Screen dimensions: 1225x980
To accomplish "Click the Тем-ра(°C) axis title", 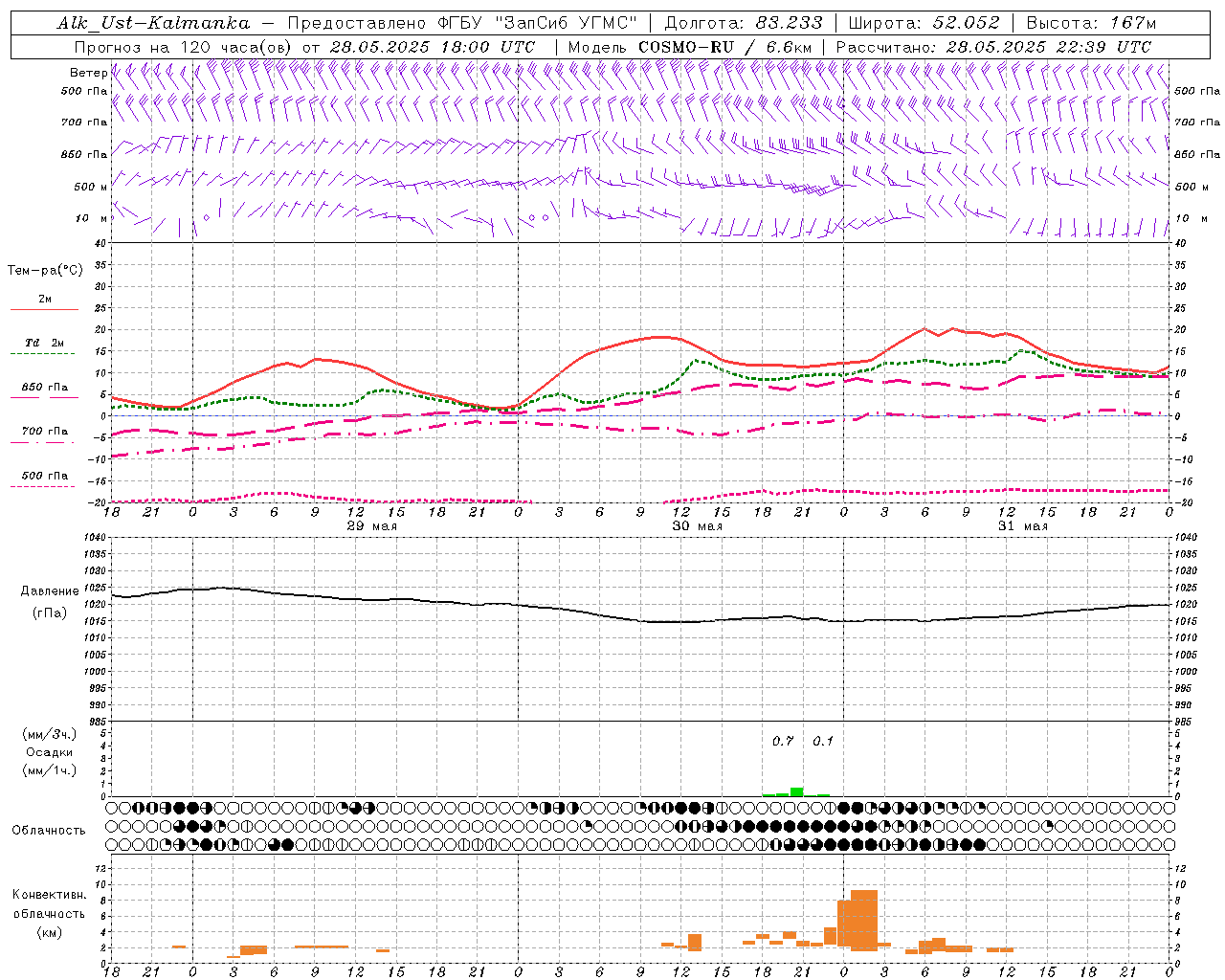I will tap(45, 271).
